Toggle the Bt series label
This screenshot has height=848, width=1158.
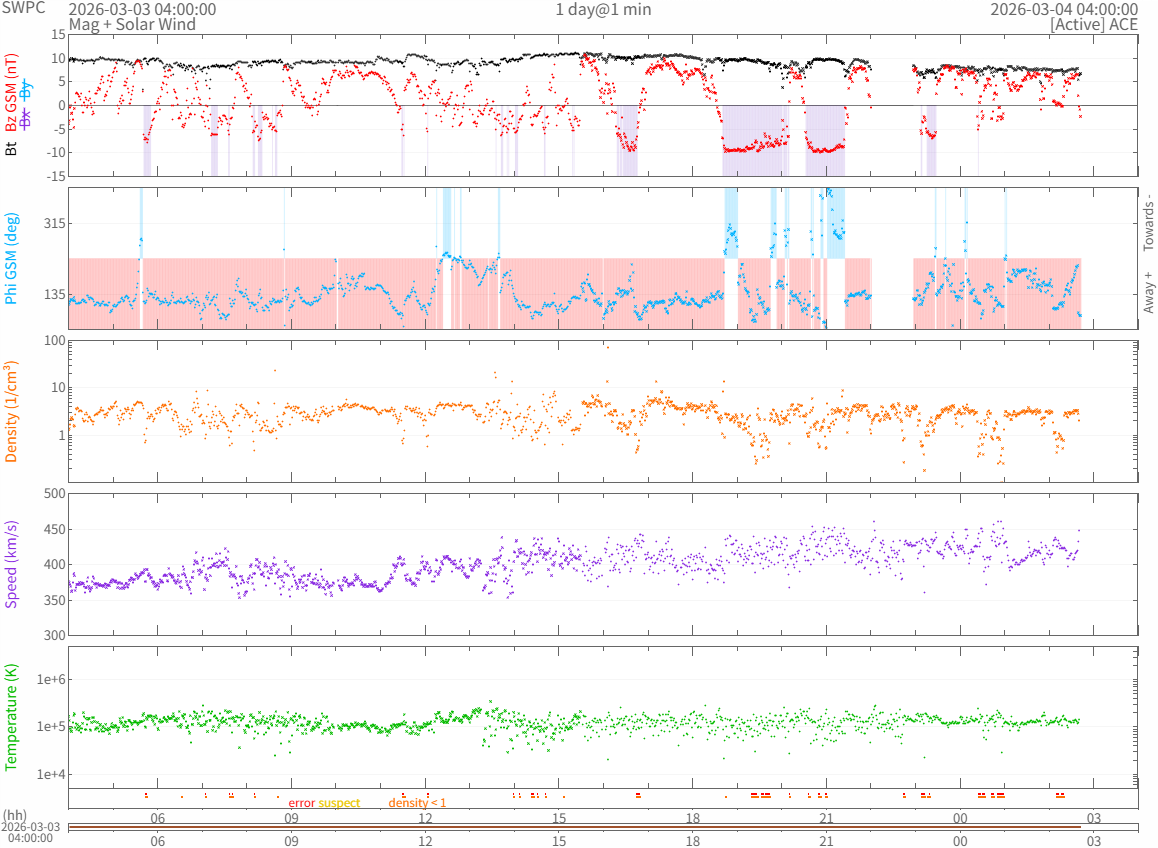(x=12, y=149)
